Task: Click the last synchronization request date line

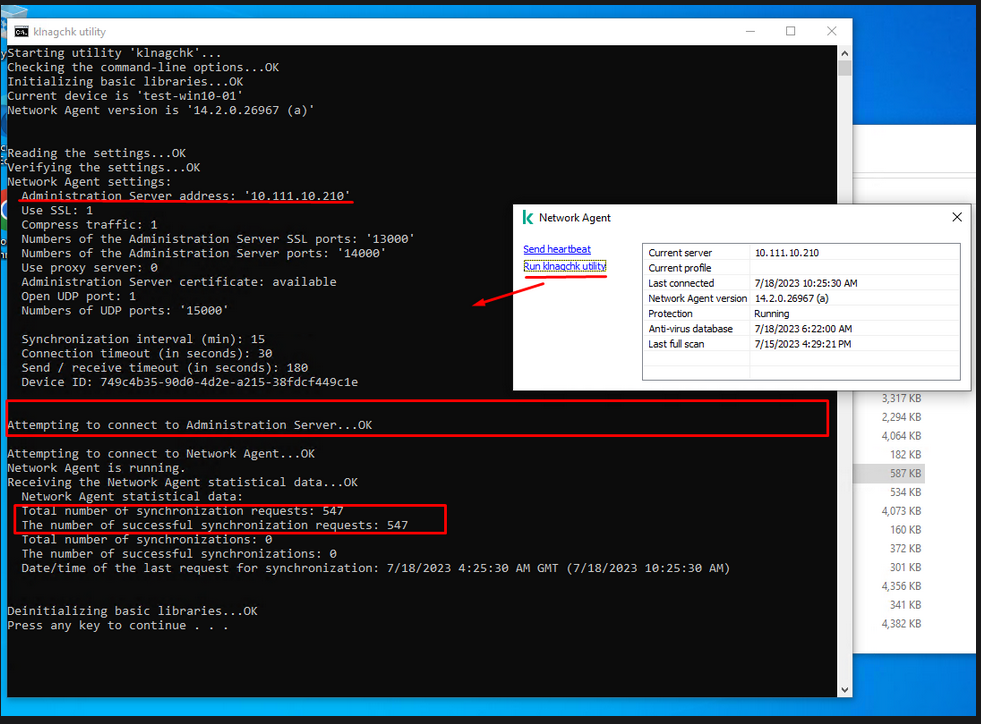Action: (375, 568)
